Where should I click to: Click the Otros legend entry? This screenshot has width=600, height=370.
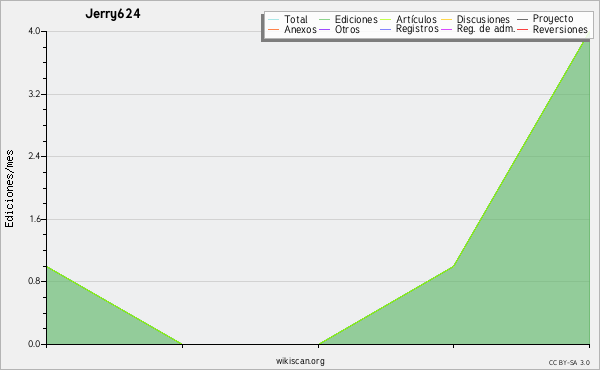(339, 29)
